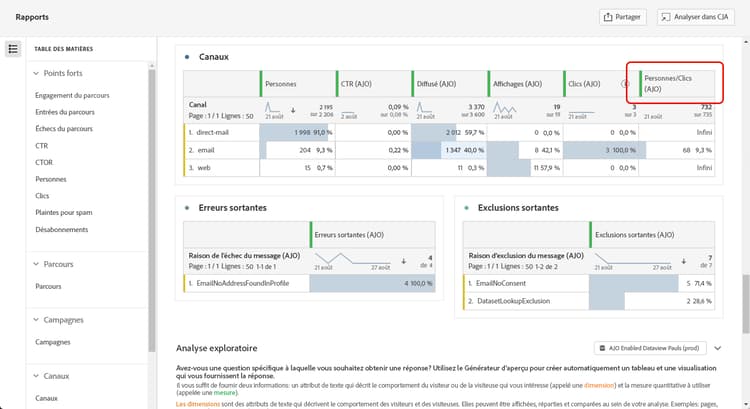
Task: Click sort arrow in Personnes column
Action: [x=293, y=111]
